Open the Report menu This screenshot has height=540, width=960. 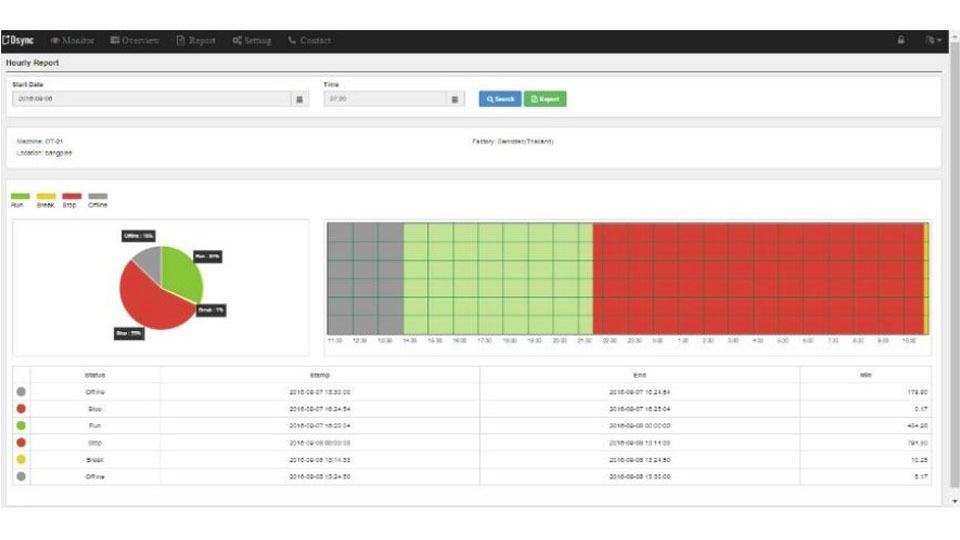coord(196,41)
